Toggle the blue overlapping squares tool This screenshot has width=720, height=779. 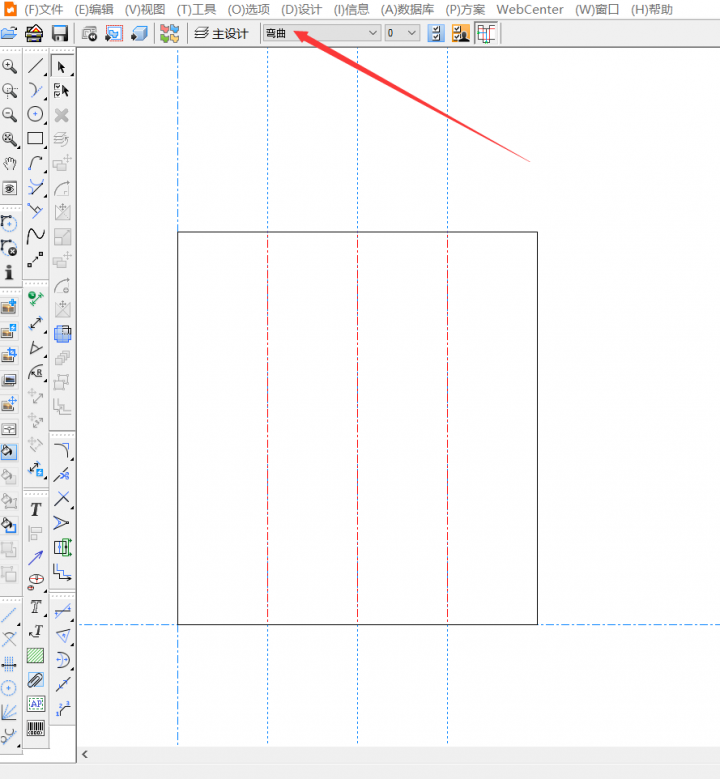tap(62, 334)
